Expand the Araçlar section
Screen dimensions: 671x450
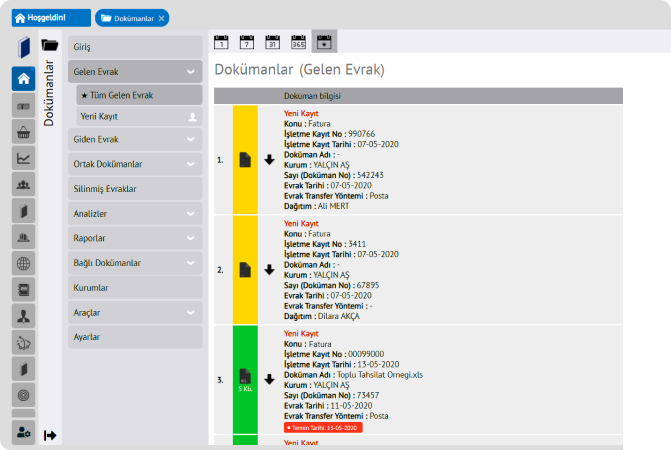click(x=135, y=313)
